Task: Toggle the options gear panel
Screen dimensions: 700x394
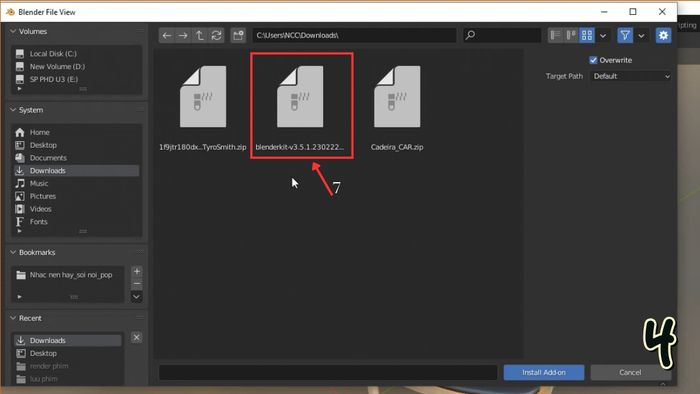Action: pyautogui.click(x=663, y=35)
